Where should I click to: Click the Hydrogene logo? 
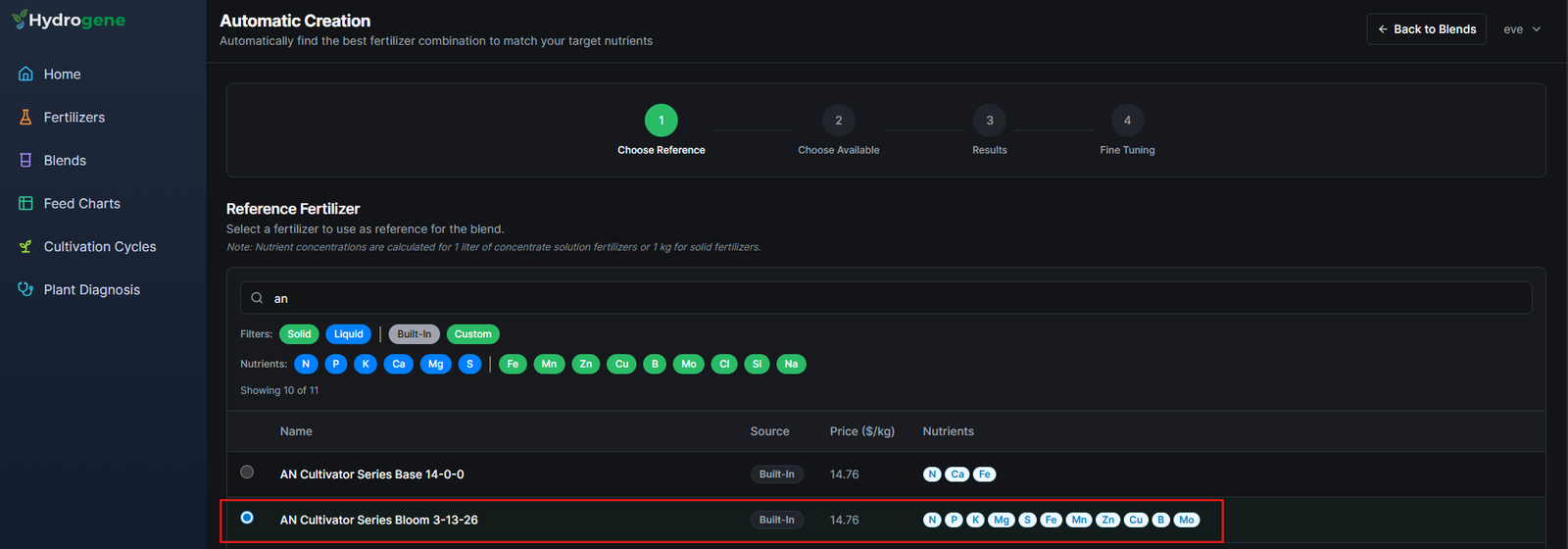[68, 20]
